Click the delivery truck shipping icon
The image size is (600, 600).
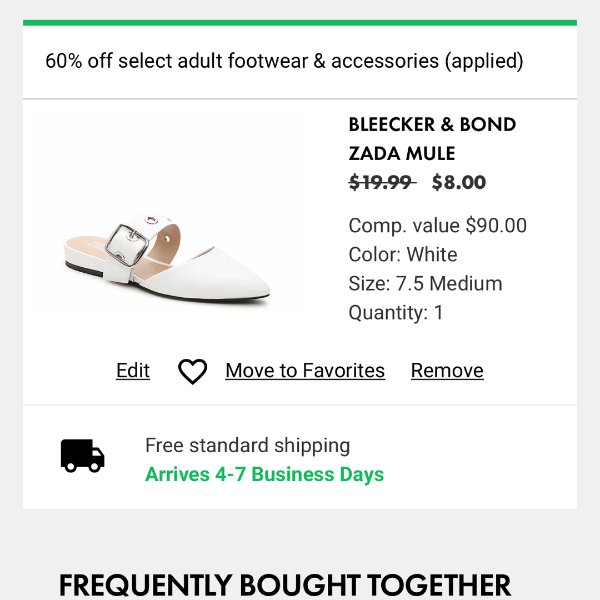pyautogui.click(x=83, y=455)
